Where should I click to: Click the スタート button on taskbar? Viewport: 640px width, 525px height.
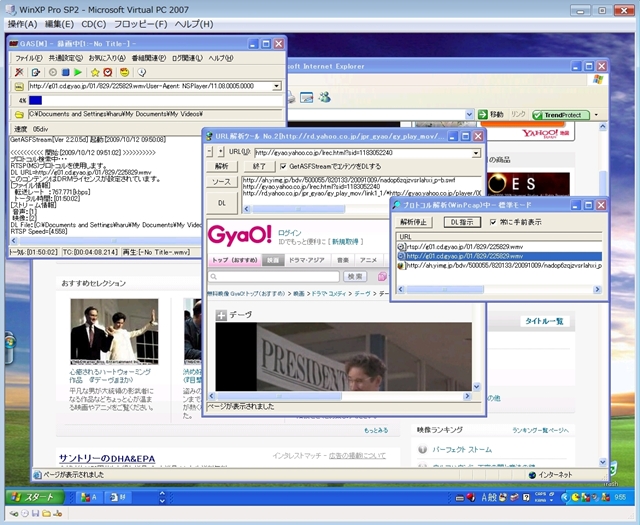(x=35, y=497)
